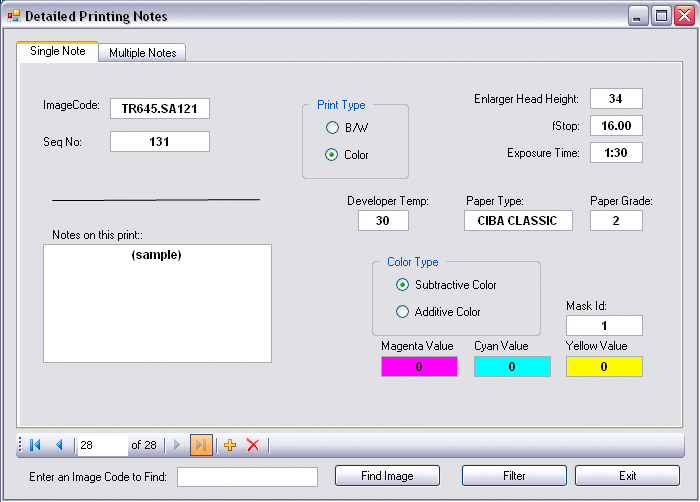
Task: Switch to the Multiple Notes tab
Action: pyautogui.click(x=142, y=53)
